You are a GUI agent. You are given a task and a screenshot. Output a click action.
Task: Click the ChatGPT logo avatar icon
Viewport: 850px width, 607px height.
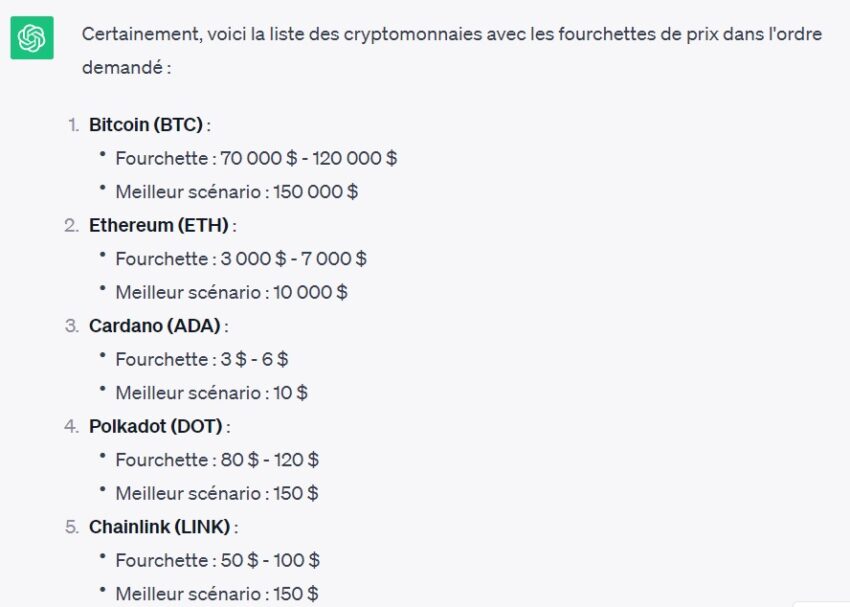coord(32,37)
